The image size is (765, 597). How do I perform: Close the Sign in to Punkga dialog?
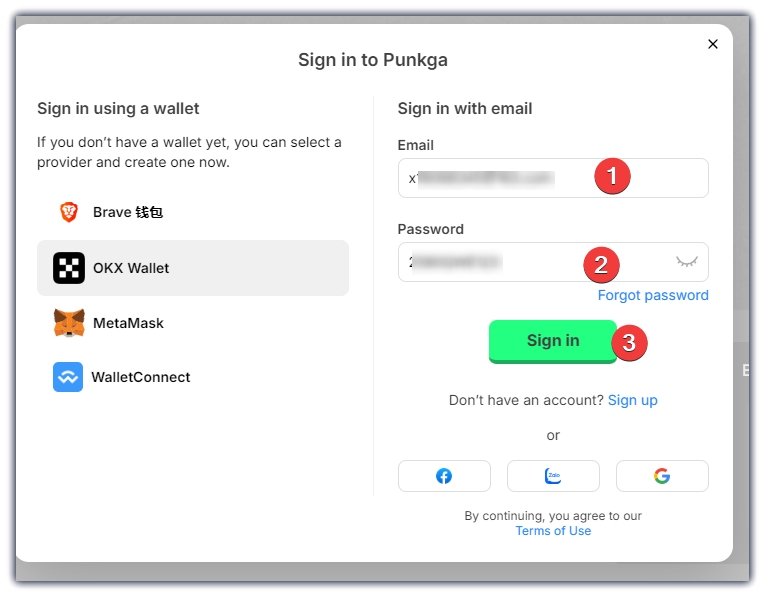[713, 44]
